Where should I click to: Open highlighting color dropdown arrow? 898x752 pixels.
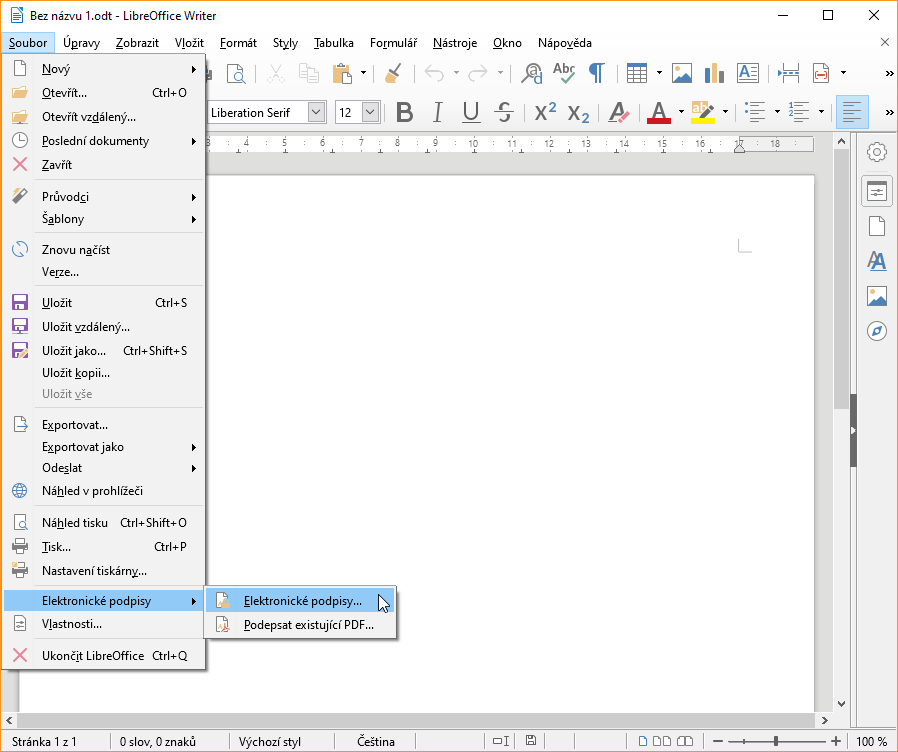725,112
